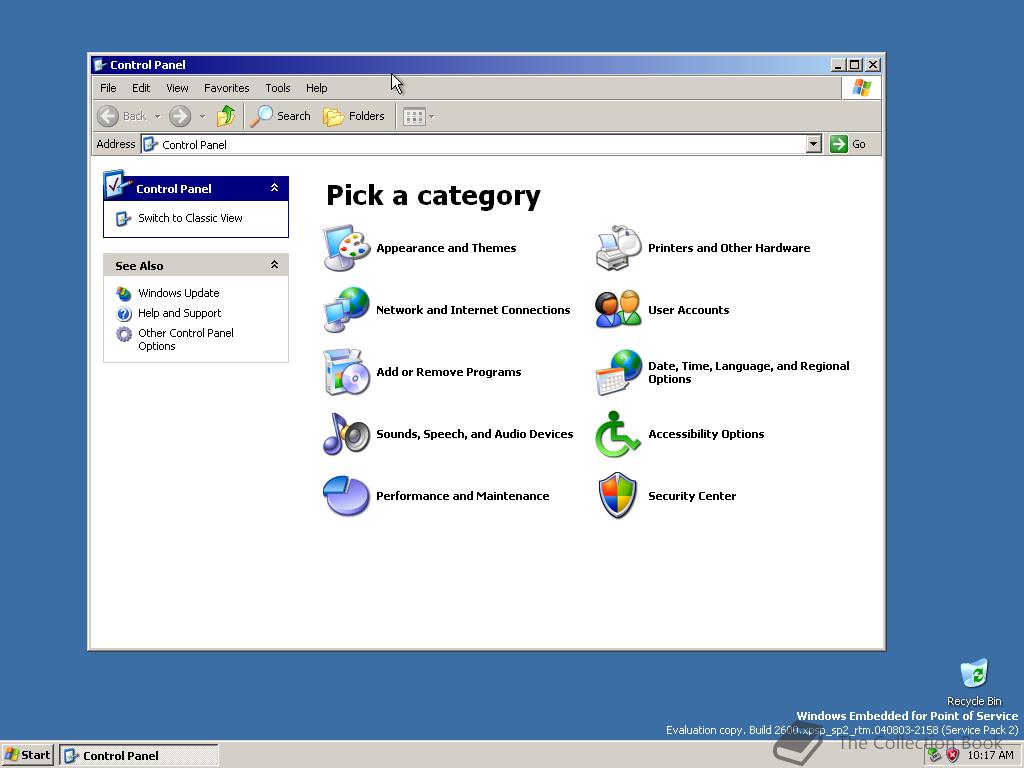The height and width of the screenshot is (768, 1024).
Task: Click the Switch to Classic View icon
Action: point(123,219)
